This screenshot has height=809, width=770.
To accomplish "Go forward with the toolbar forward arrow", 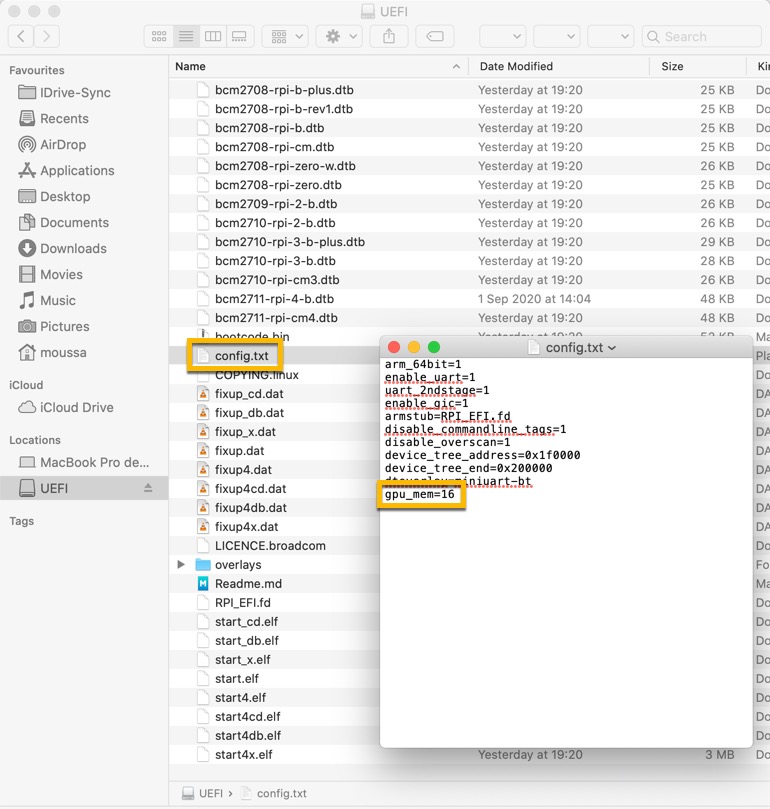I will pos(47,36).
